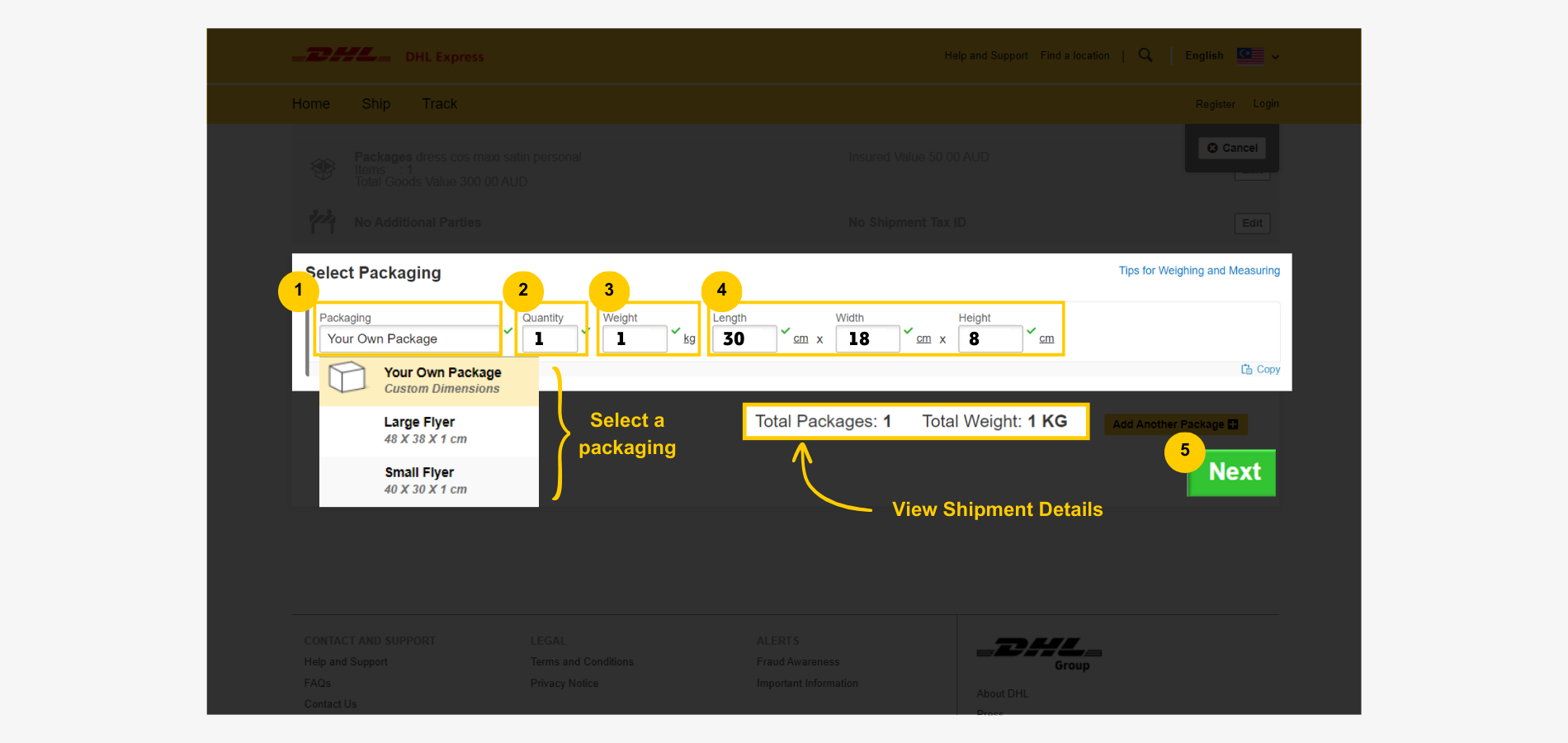Click Total Goods Value 300.00 AUD text
The height and width of the screenshot is (743, 1568).
tap(441, 182)
